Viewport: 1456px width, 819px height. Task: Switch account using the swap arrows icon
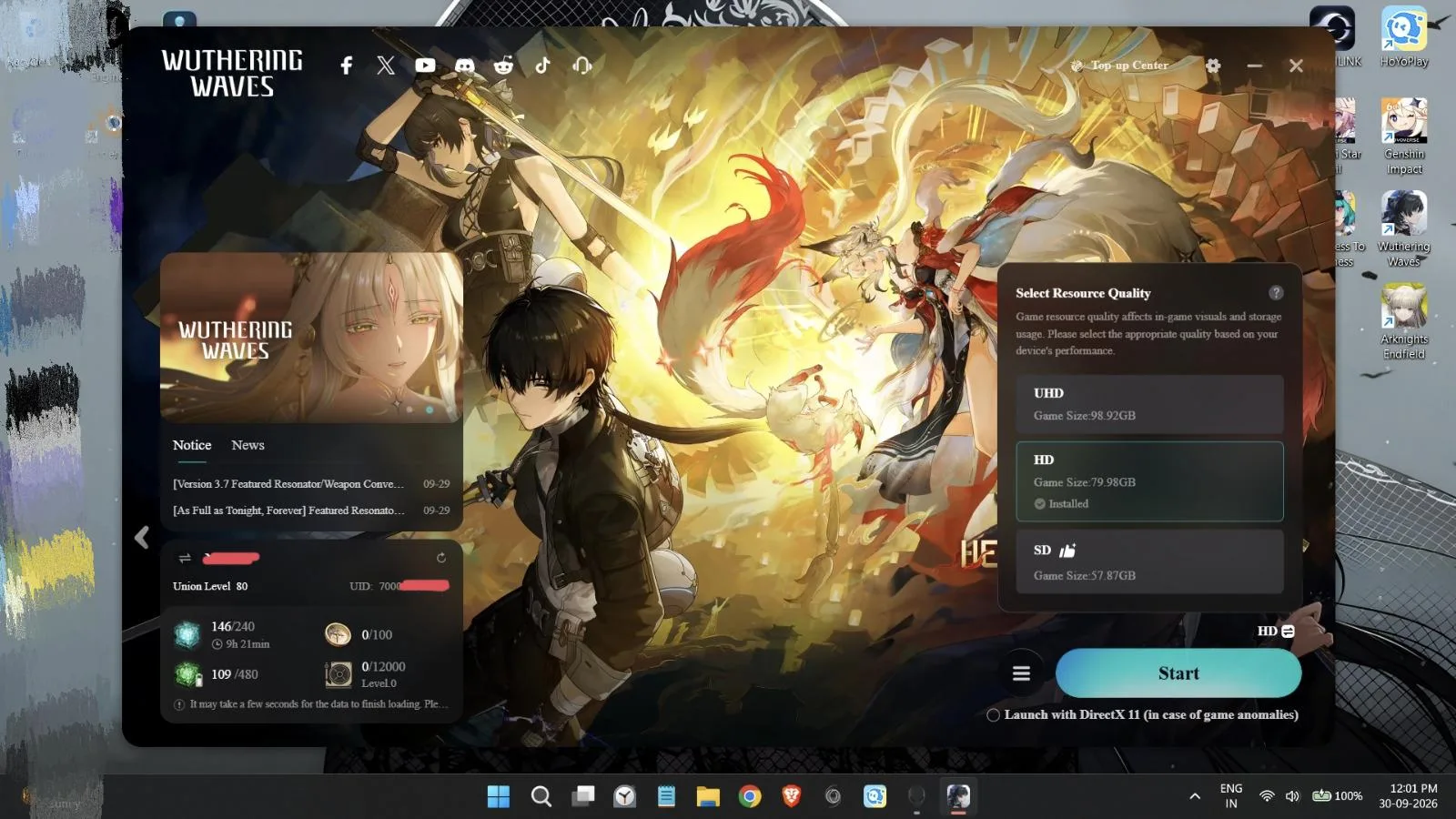[185, 558]
